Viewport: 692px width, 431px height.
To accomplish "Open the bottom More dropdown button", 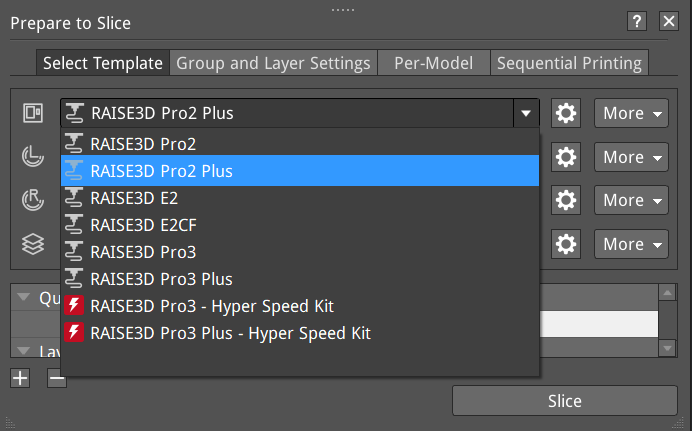I will click(631, 244).
